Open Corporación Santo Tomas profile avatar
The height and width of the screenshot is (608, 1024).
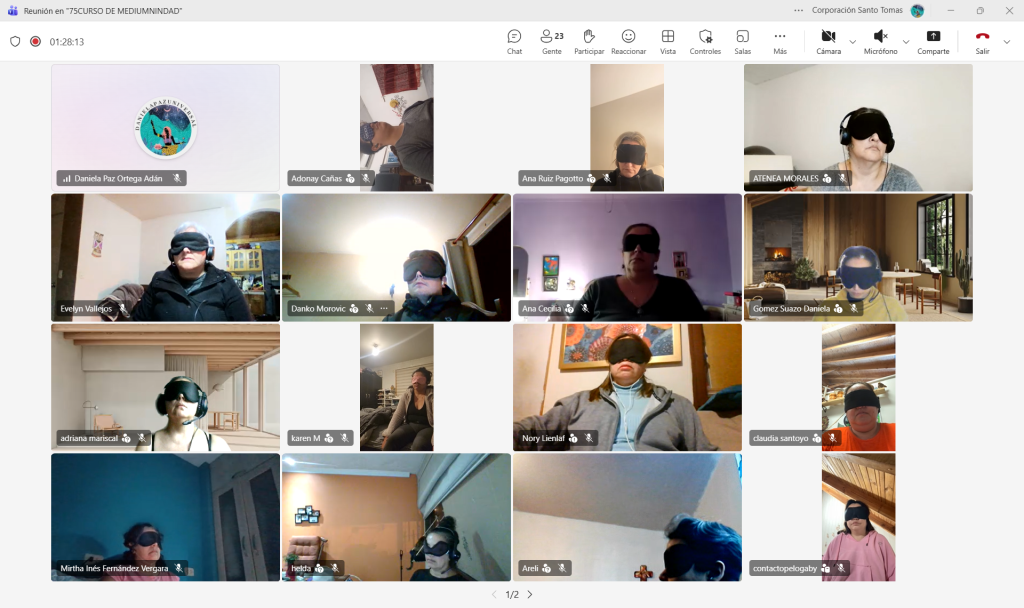click(918, 10)
